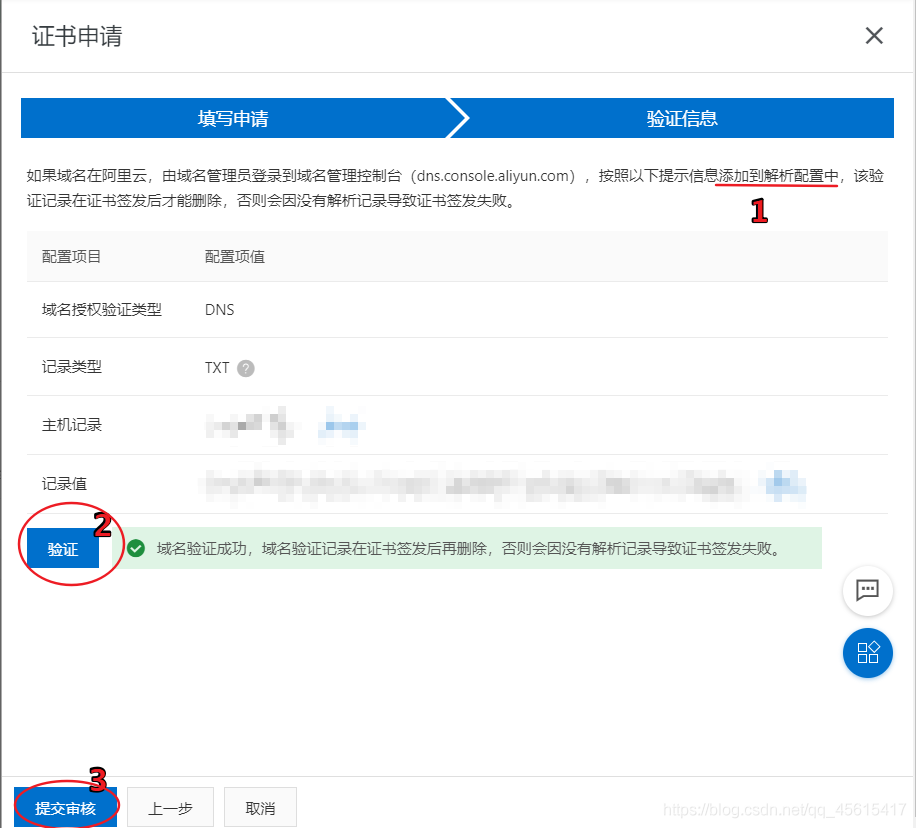Select the 验证信息 step tab

coord(681,118)
